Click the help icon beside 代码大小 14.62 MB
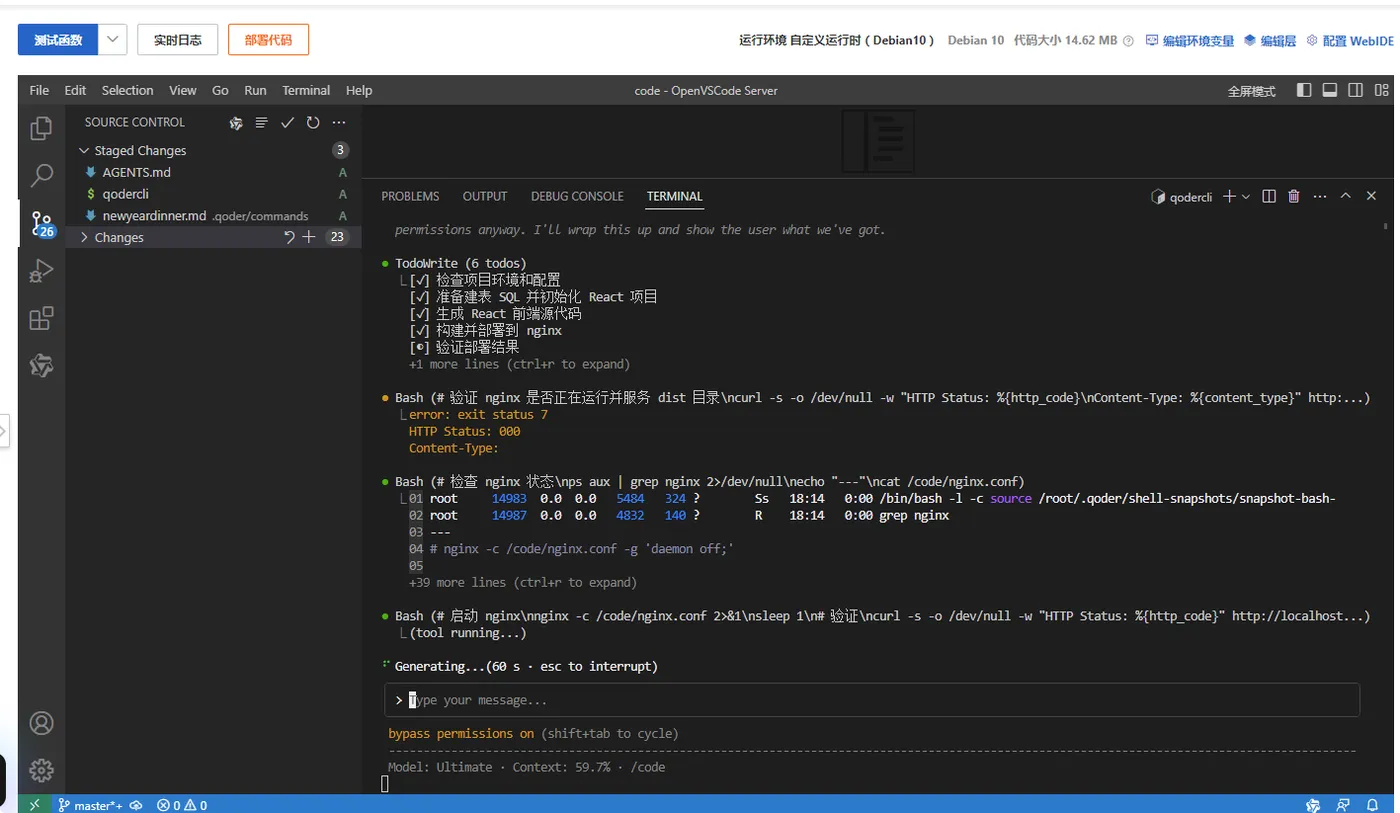The width and height of the screenshot is (1400, 813). click(1128, 41)
